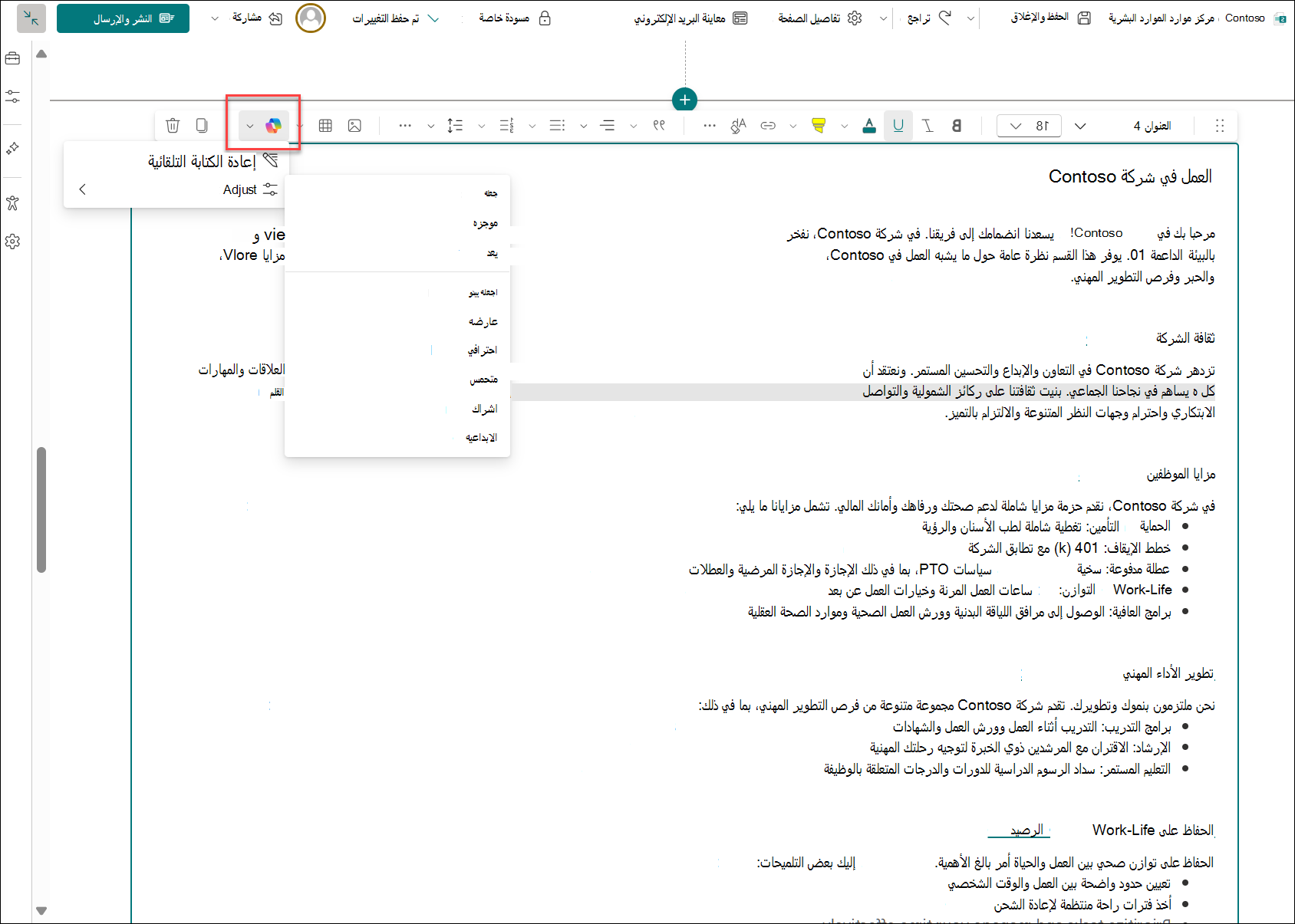Collapse the editing view with arrows icon
The image size is (1295, 924).
pyautogui.click(x=31, y=18)
